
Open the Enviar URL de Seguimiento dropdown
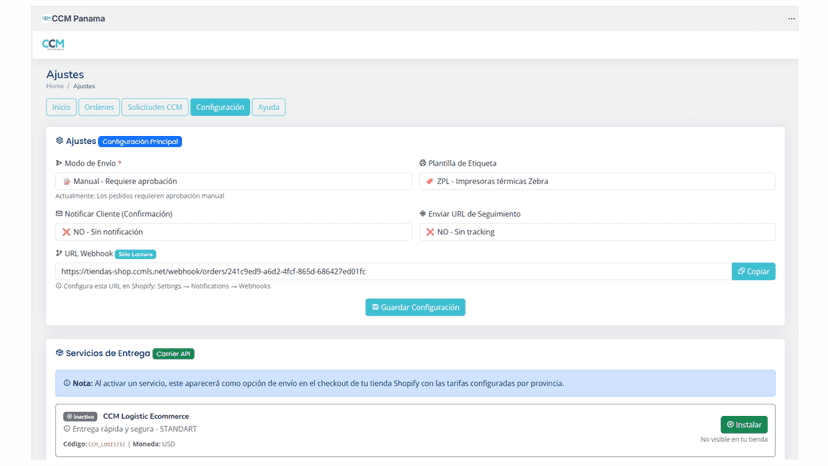pos(597,232)
